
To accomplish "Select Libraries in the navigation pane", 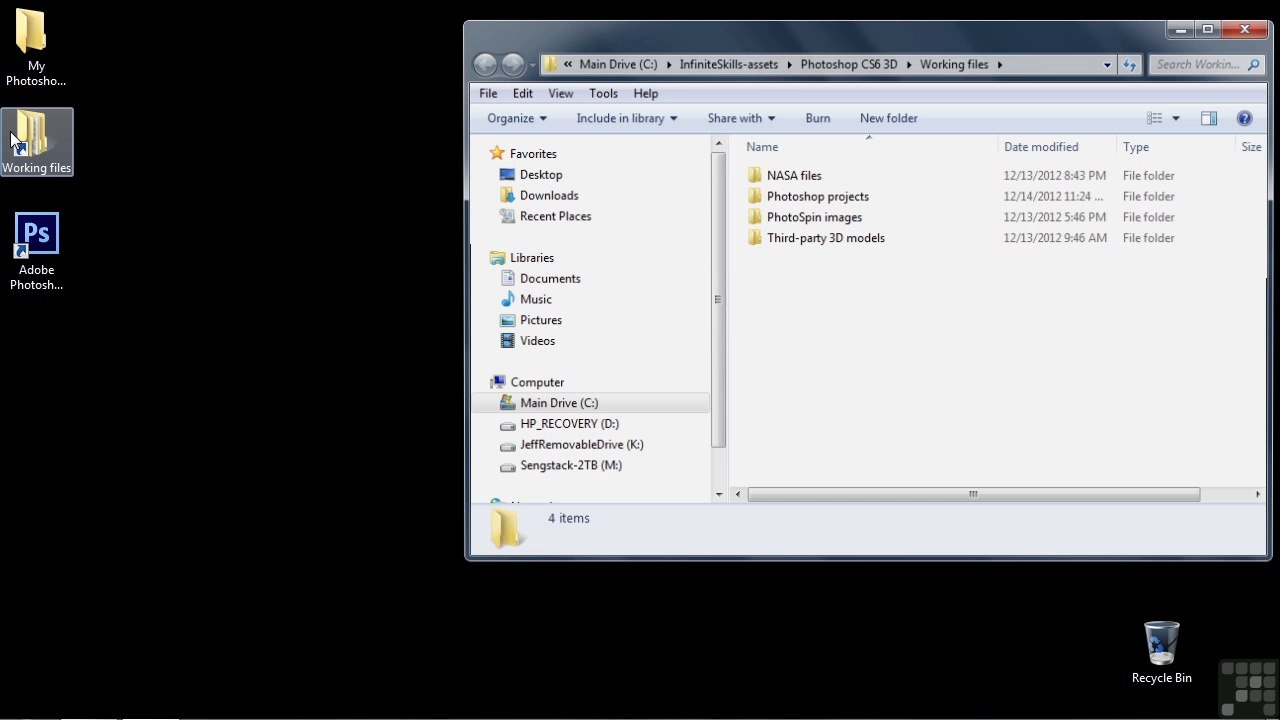I will [x=532, y=258].
